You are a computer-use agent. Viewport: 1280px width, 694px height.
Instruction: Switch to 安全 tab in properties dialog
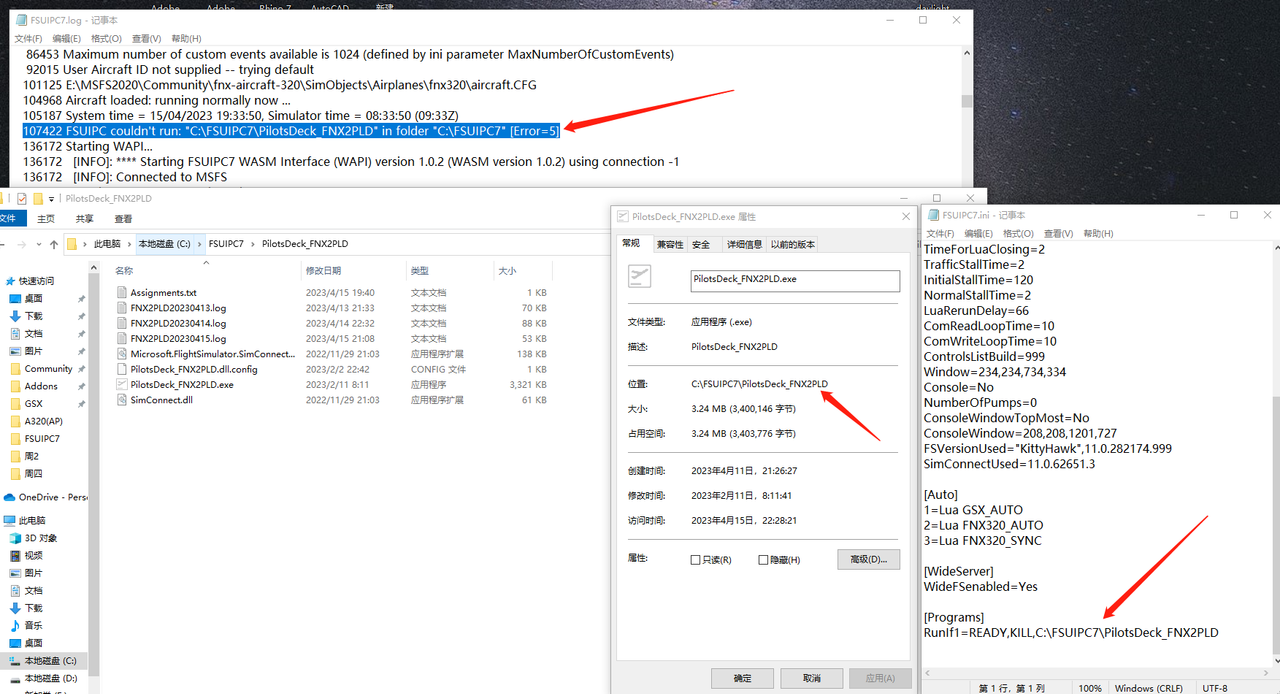[x=701, y=244]
